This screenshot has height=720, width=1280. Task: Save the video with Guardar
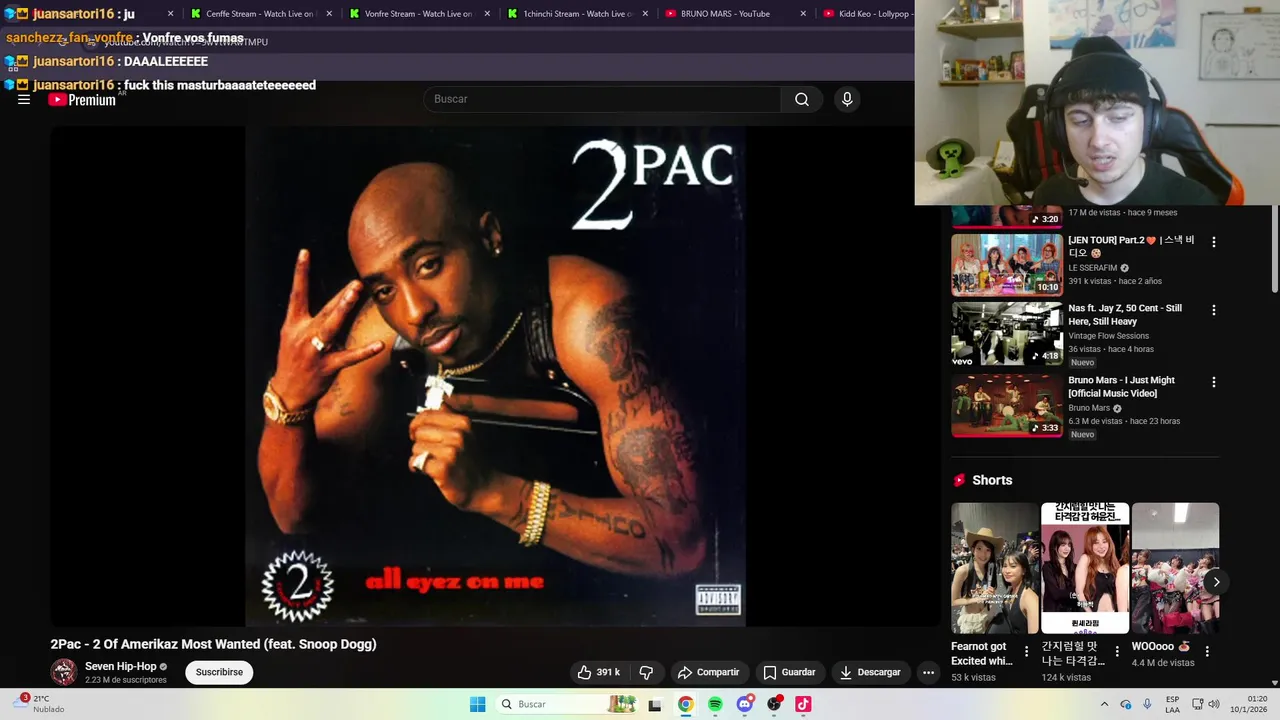point(789,672)
